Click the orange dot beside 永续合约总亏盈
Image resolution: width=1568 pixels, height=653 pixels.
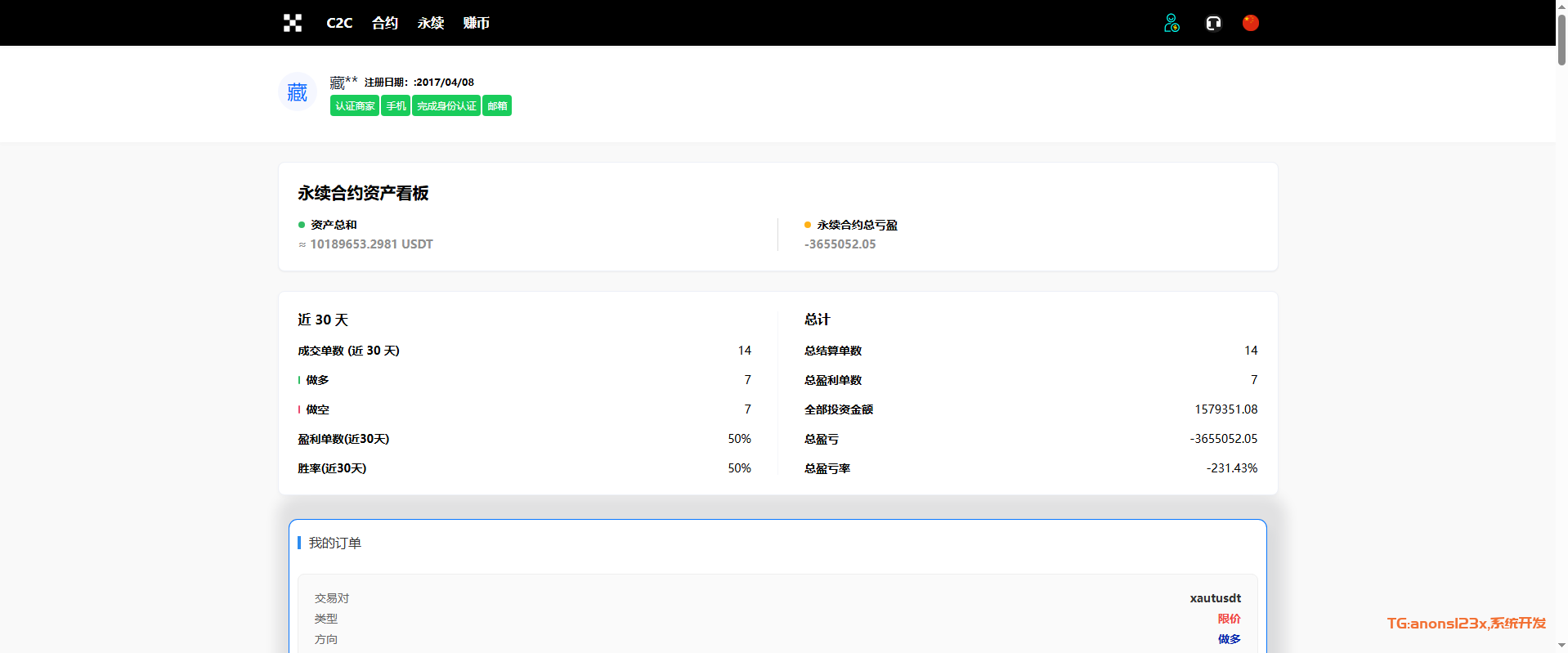click(808, 225)
